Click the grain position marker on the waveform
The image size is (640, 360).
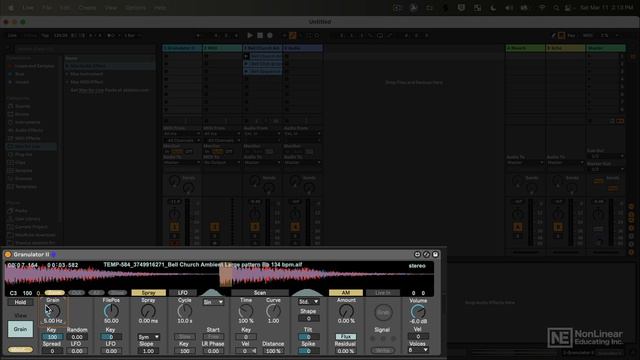point(226,276)
